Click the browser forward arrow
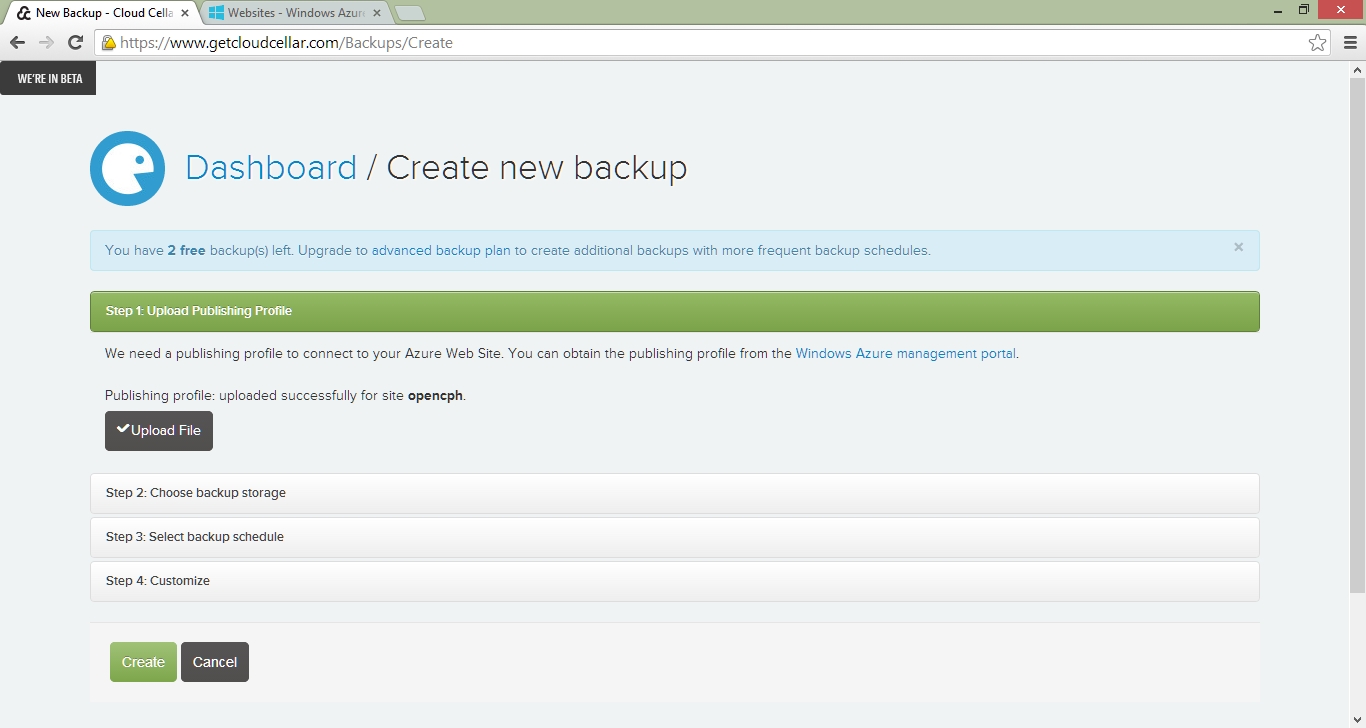Image resolution: width=1366 pixels, height=728 pixels. pyautogui.click(x=46, y=43)
